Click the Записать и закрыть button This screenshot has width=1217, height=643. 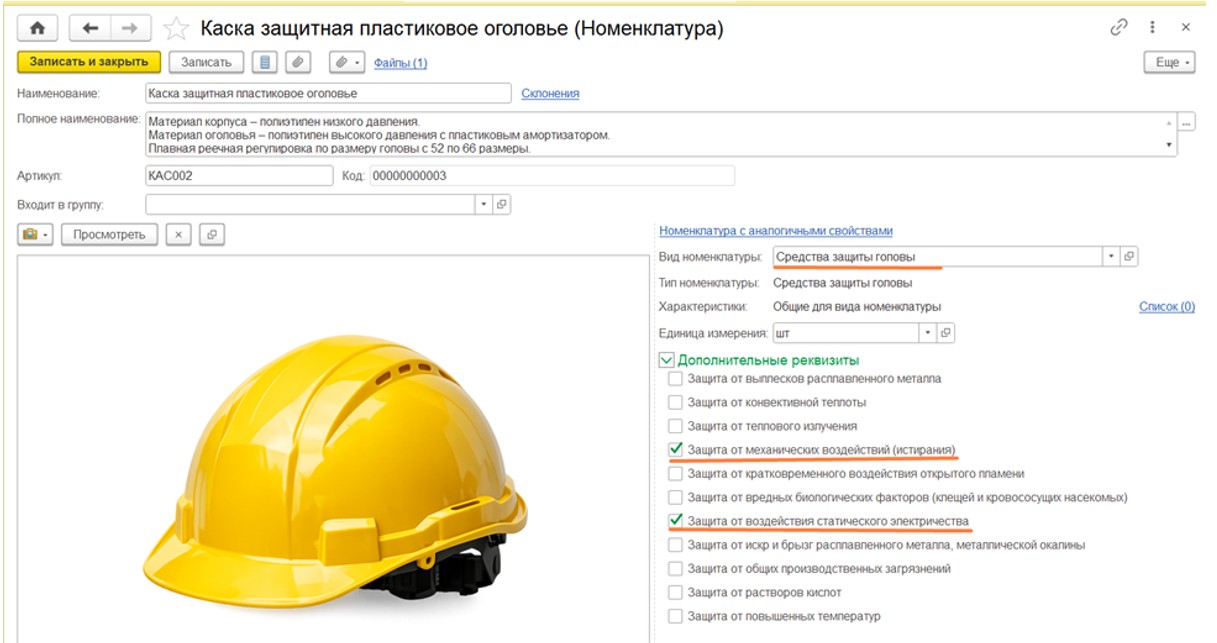point(89,62)
